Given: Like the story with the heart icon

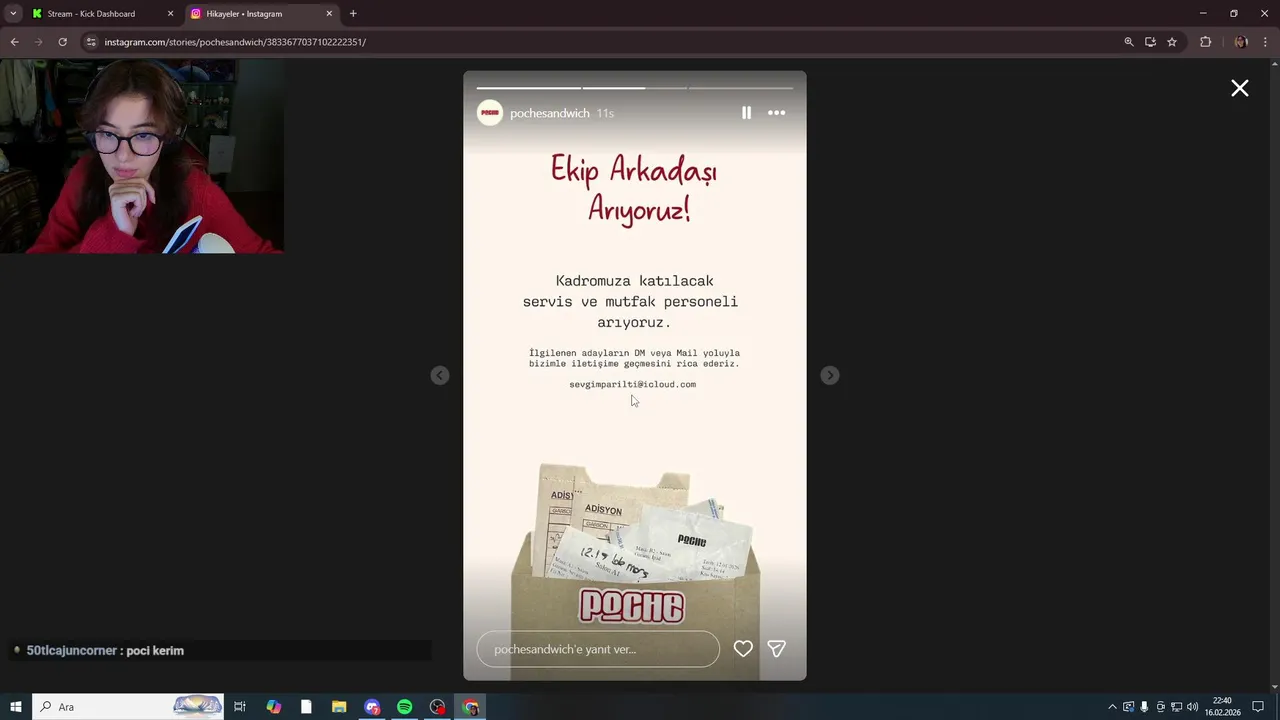Looking at the screenshot, I should click(743, 649).
